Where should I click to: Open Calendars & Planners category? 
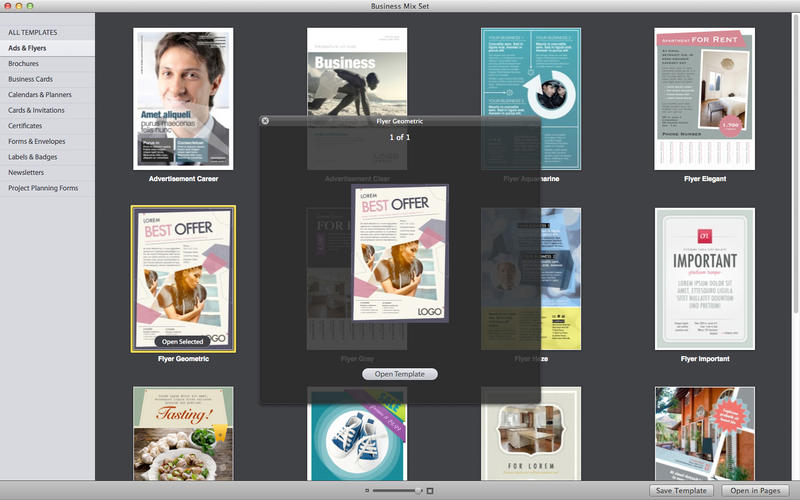coord(47,94)
